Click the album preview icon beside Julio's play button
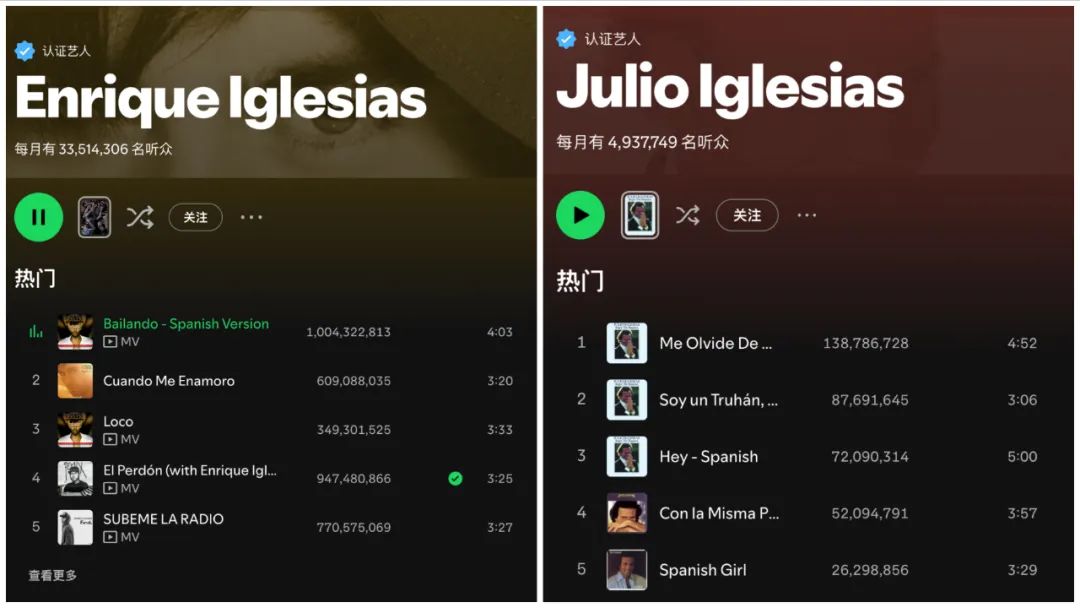Screen dimensions: 1080x608 pos(640,216)
